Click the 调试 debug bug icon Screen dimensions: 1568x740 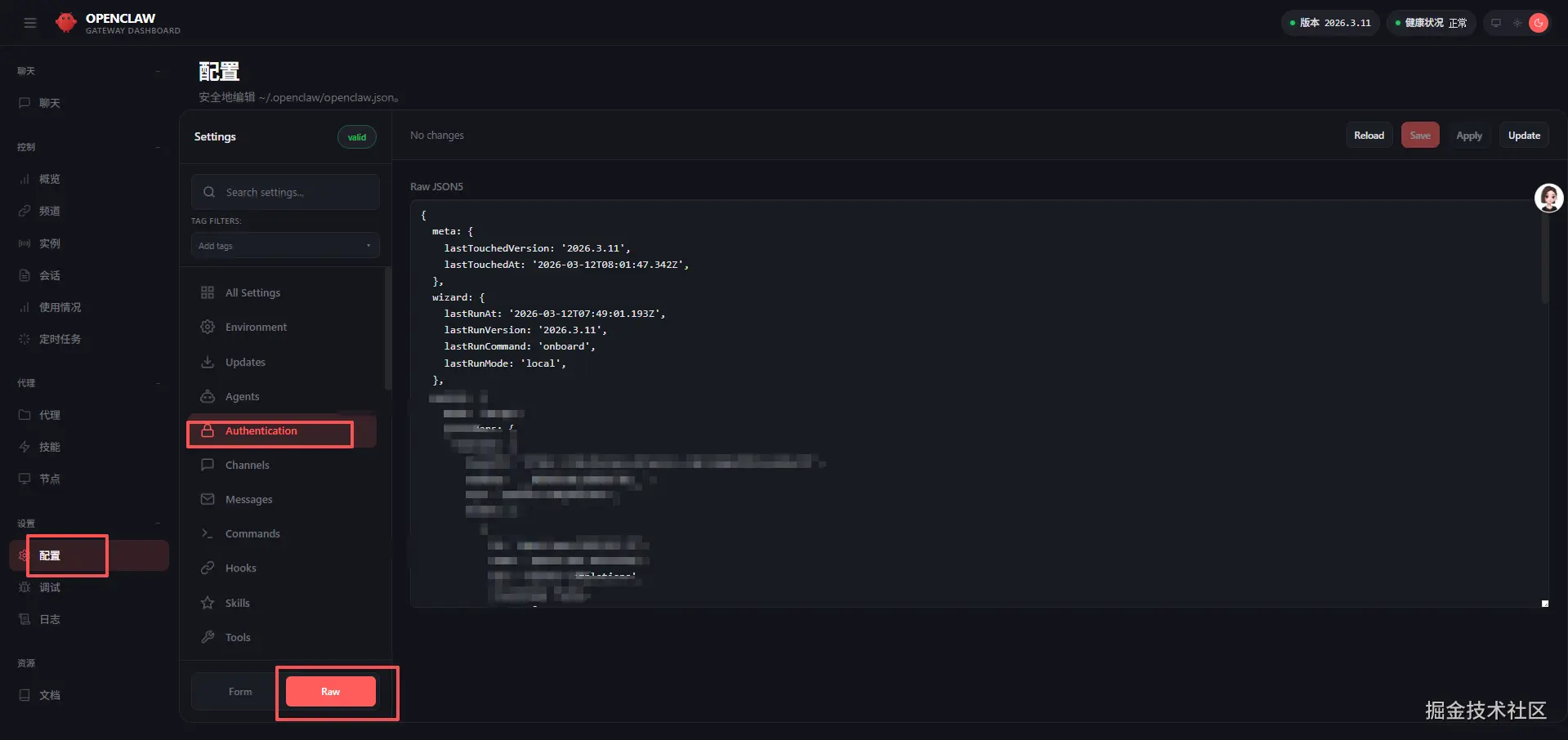click(25, 587)
